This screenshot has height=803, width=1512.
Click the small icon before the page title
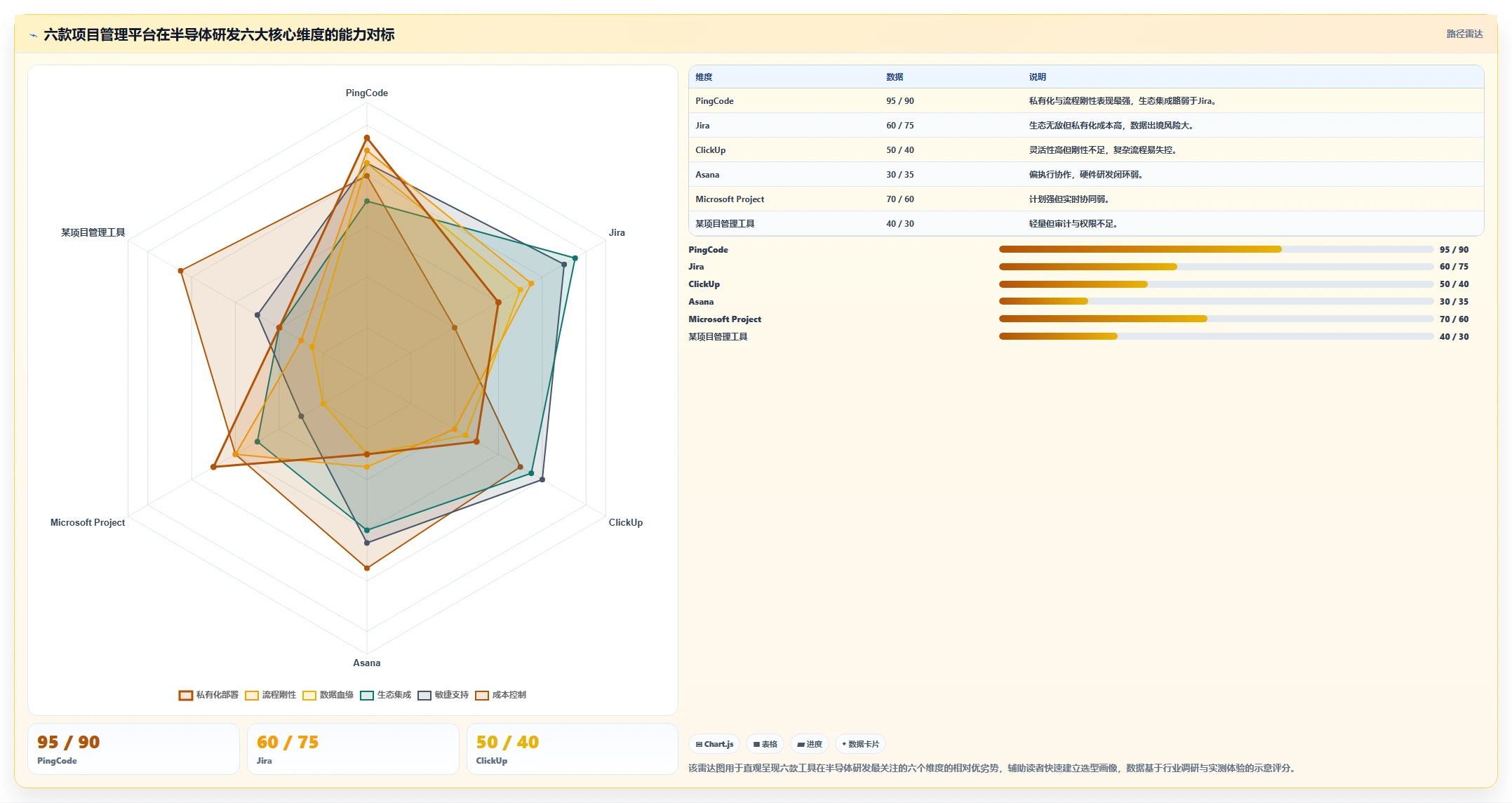pyautogui.click(x=33, y=35)
